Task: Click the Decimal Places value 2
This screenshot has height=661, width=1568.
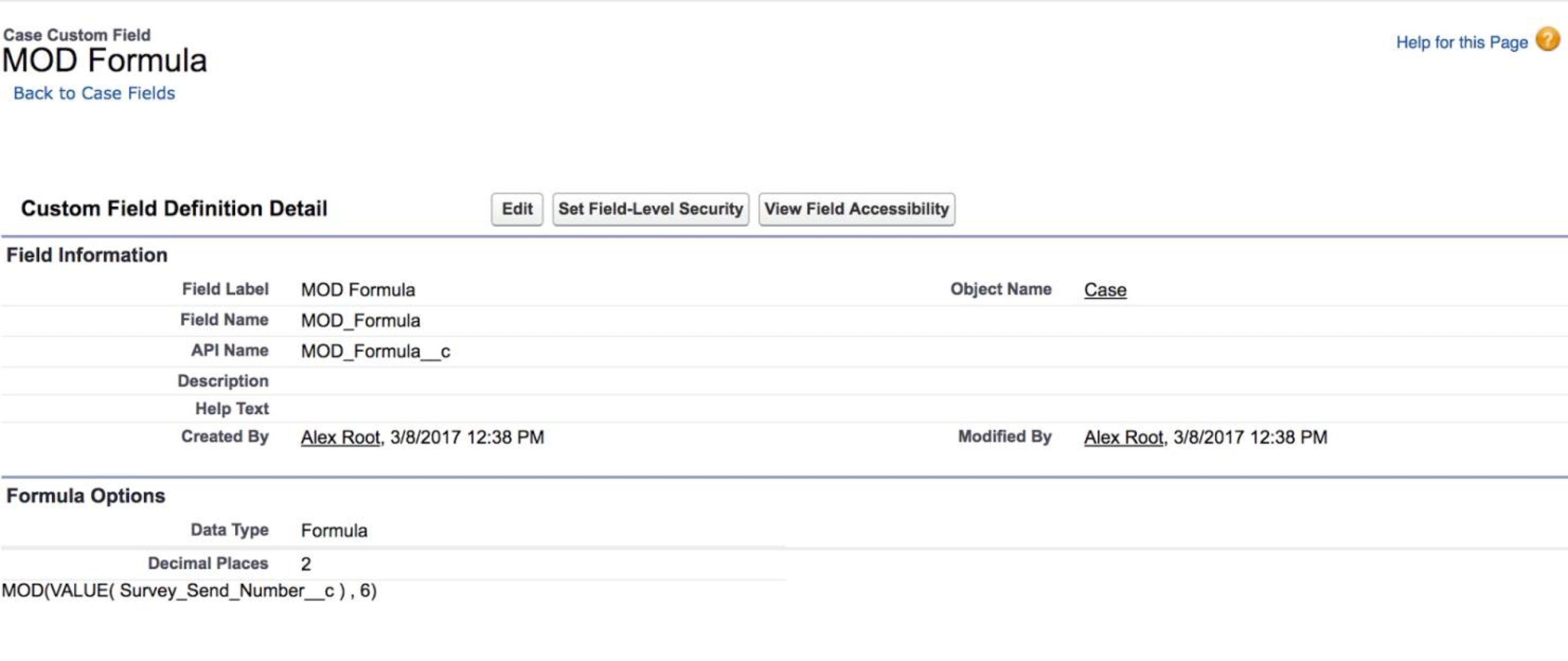Action: (x=306, y=564)
